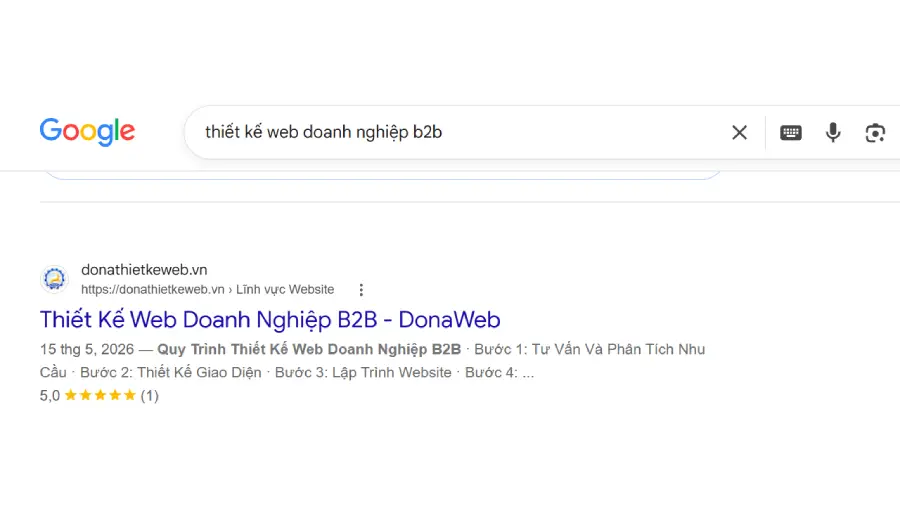This screenshot has width=900, height=506.
Task: Click snippet text Bước 3: Lập Trình Website
Action: (363, 372)
